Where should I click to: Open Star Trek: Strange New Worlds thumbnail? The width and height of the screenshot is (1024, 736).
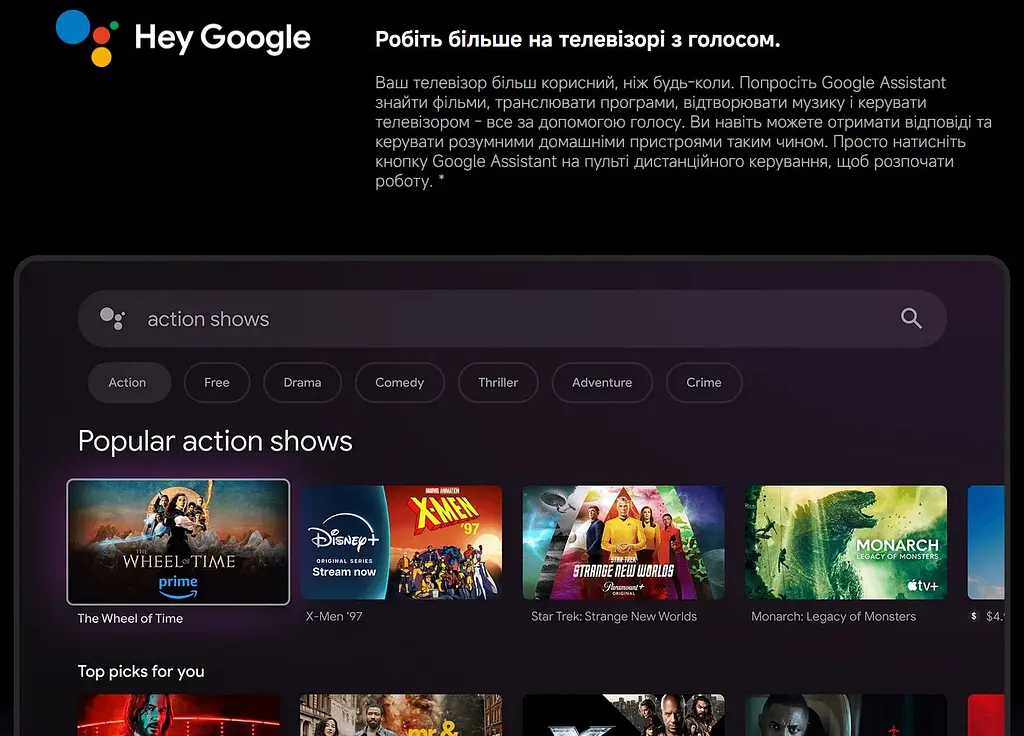click(624, 542)
